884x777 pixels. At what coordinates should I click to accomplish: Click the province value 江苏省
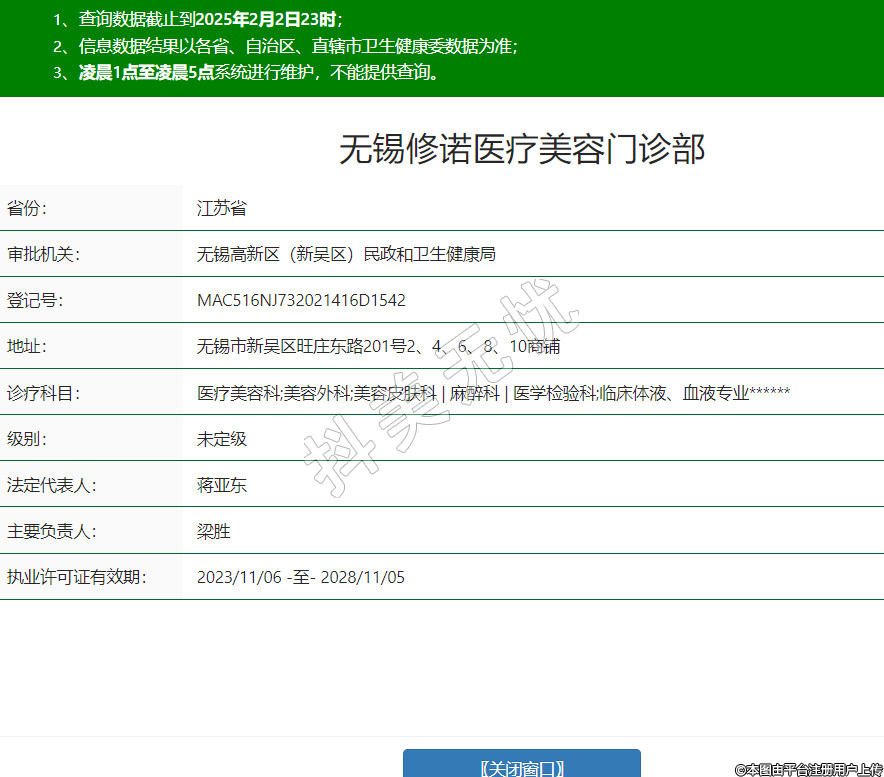(x=222, y=208)
